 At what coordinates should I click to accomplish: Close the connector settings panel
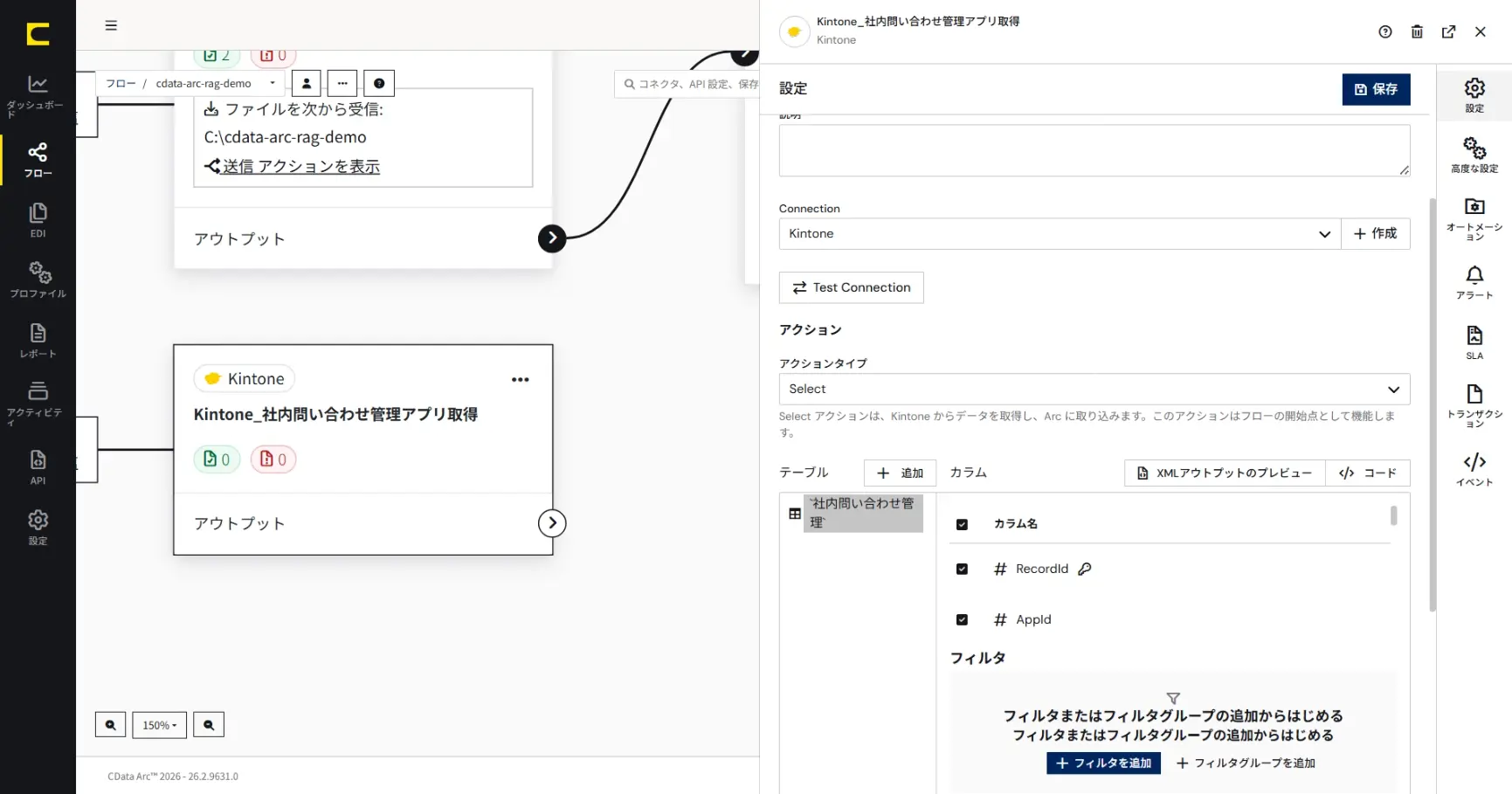click(1481, 31)
